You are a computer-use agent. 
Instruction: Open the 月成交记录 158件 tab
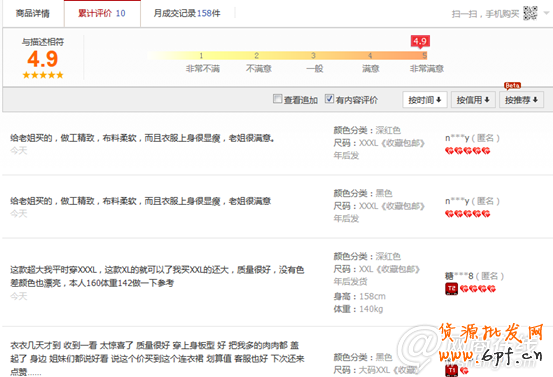(x=187, y=13)
